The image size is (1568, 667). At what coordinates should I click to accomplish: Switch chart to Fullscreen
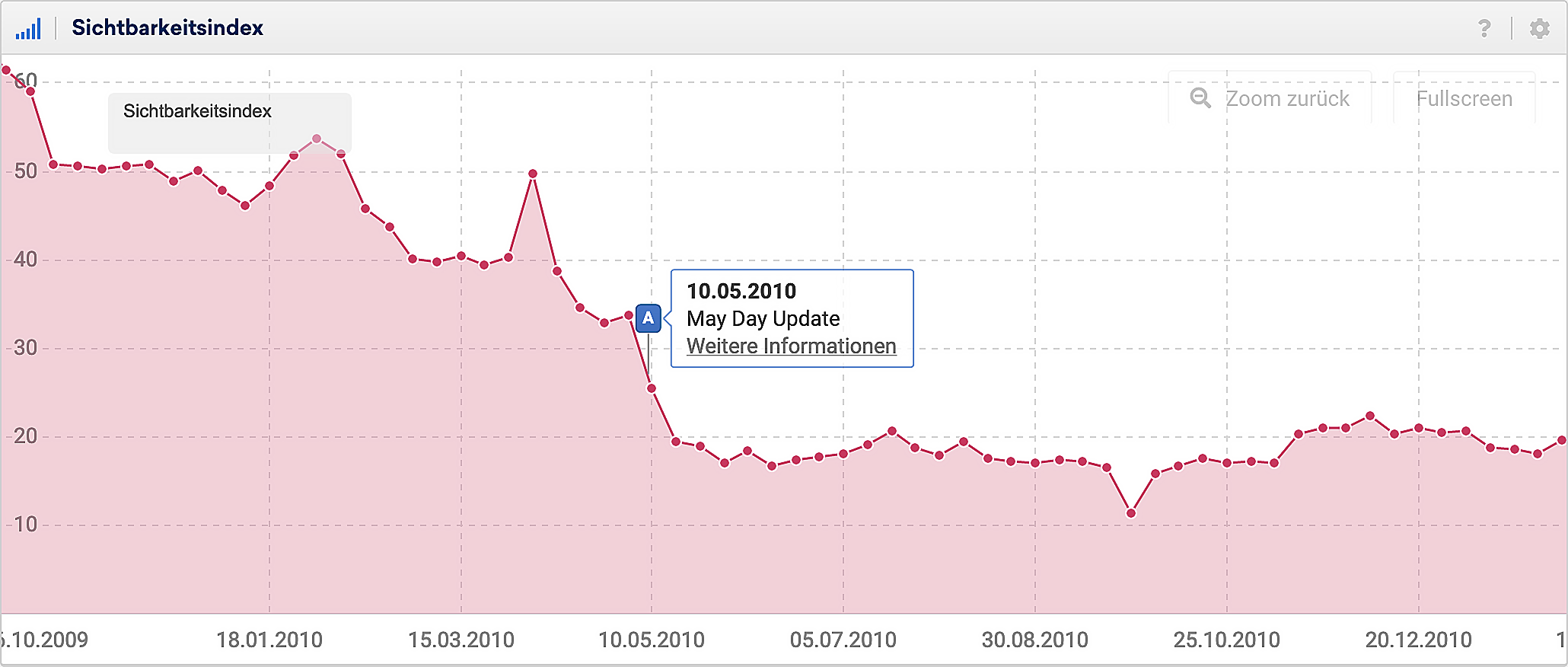(1464, 98)
